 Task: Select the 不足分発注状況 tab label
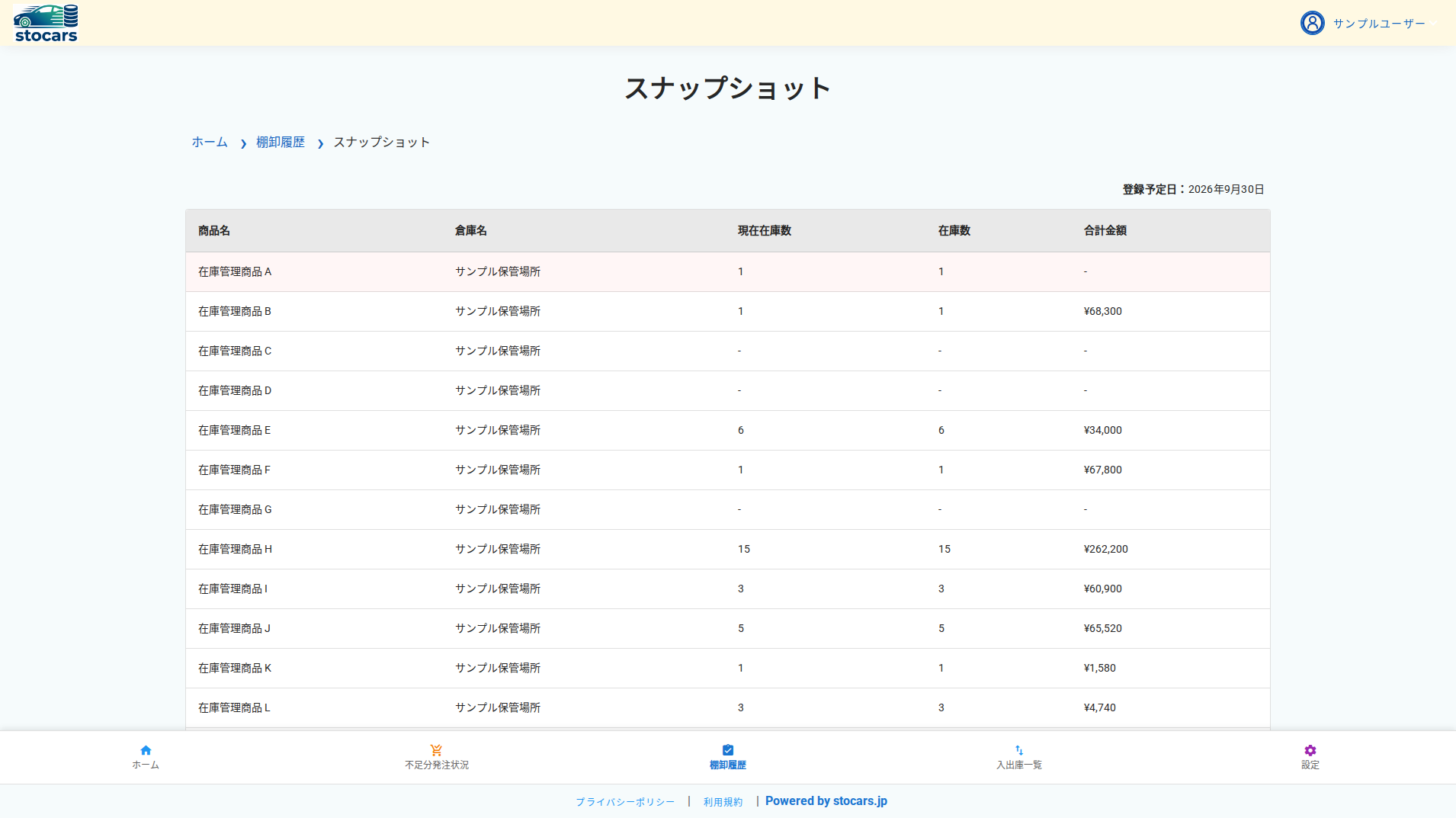click(x=437, y=765)
